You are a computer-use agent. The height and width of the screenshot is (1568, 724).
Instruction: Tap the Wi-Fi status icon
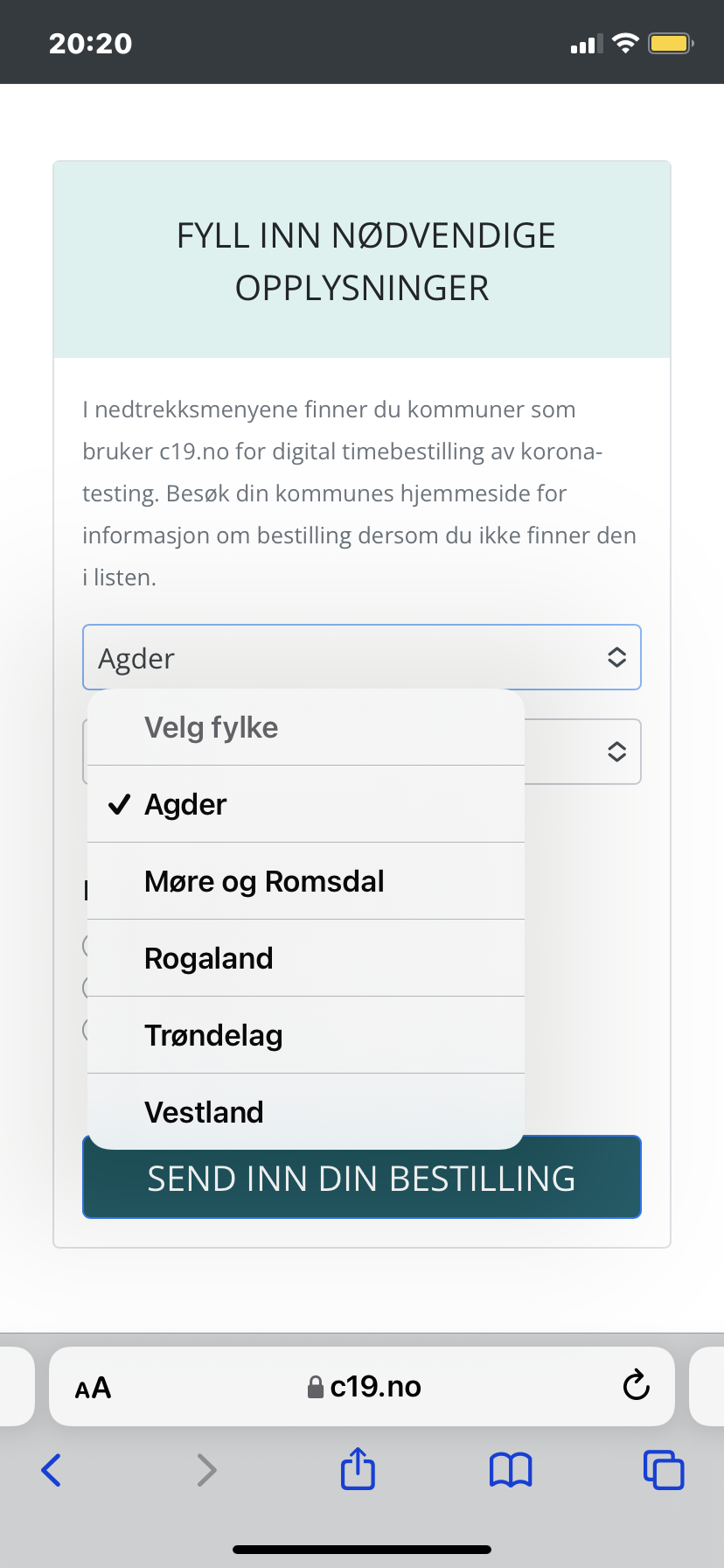[625, 43]
